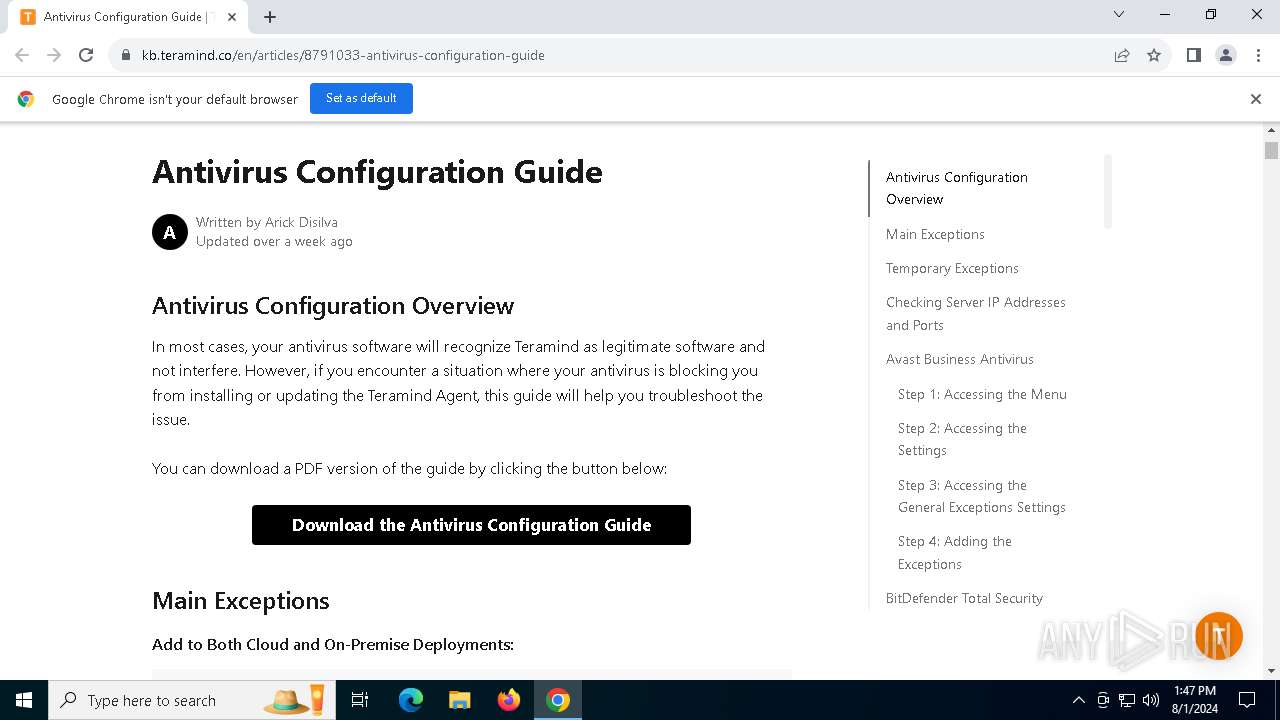
Task: Open File Explorer from taskbar
Action: click(459, 700)
